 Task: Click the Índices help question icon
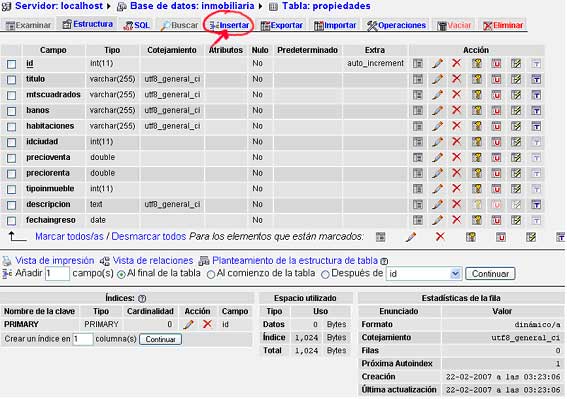pos(142,299)
